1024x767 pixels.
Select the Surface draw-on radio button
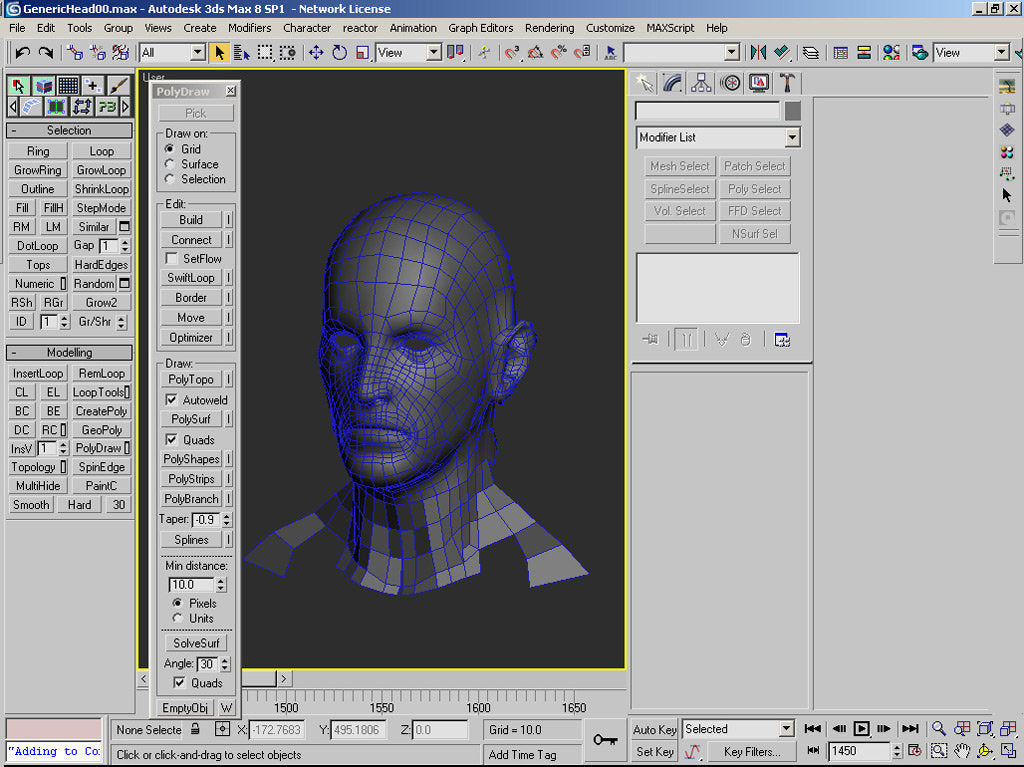click(x=170, y=164)
